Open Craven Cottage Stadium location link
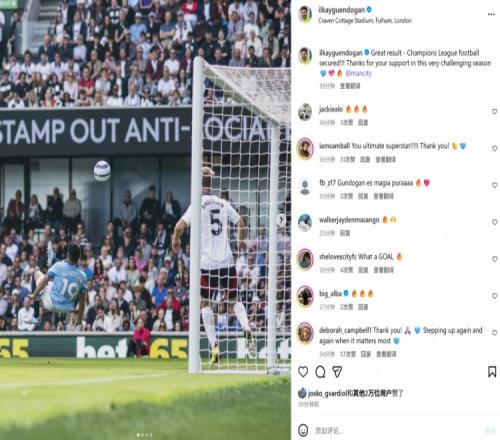Image resolution: width=500 pixels, height=440 pixels. 365,21
